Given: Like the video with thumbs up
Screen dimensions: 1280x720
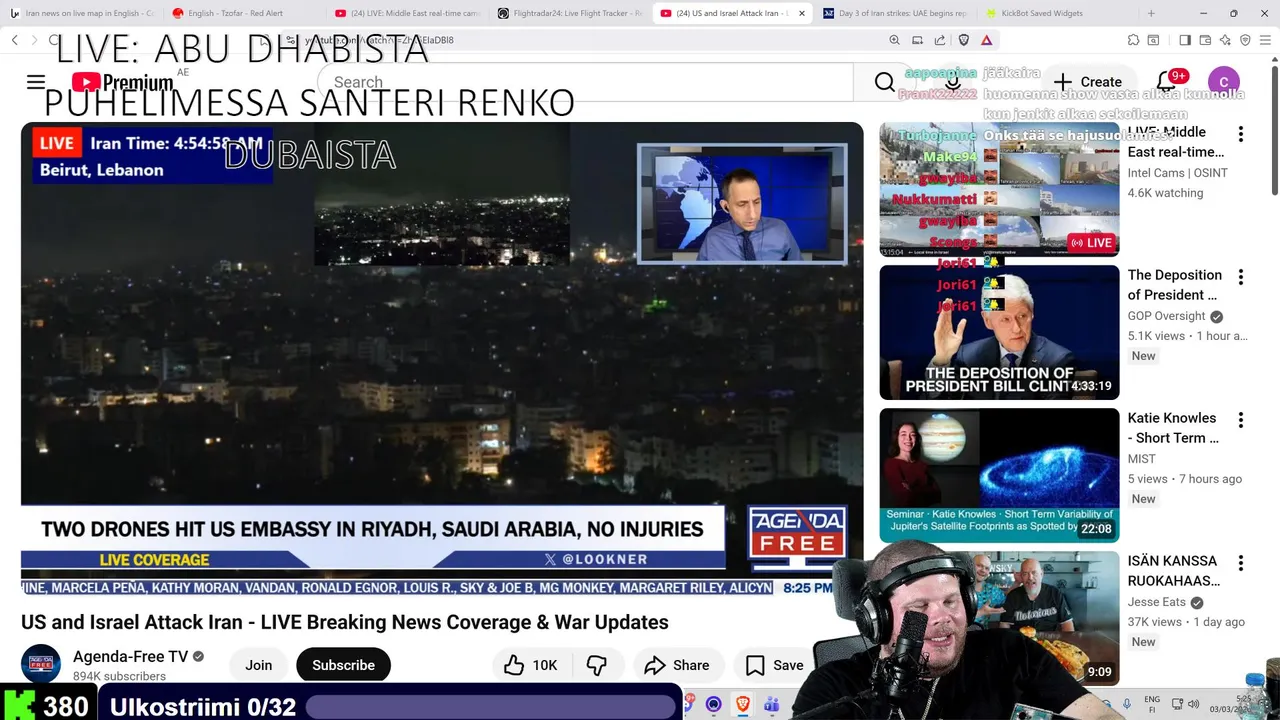Looking at the screenshot, I should coord(531,665).
